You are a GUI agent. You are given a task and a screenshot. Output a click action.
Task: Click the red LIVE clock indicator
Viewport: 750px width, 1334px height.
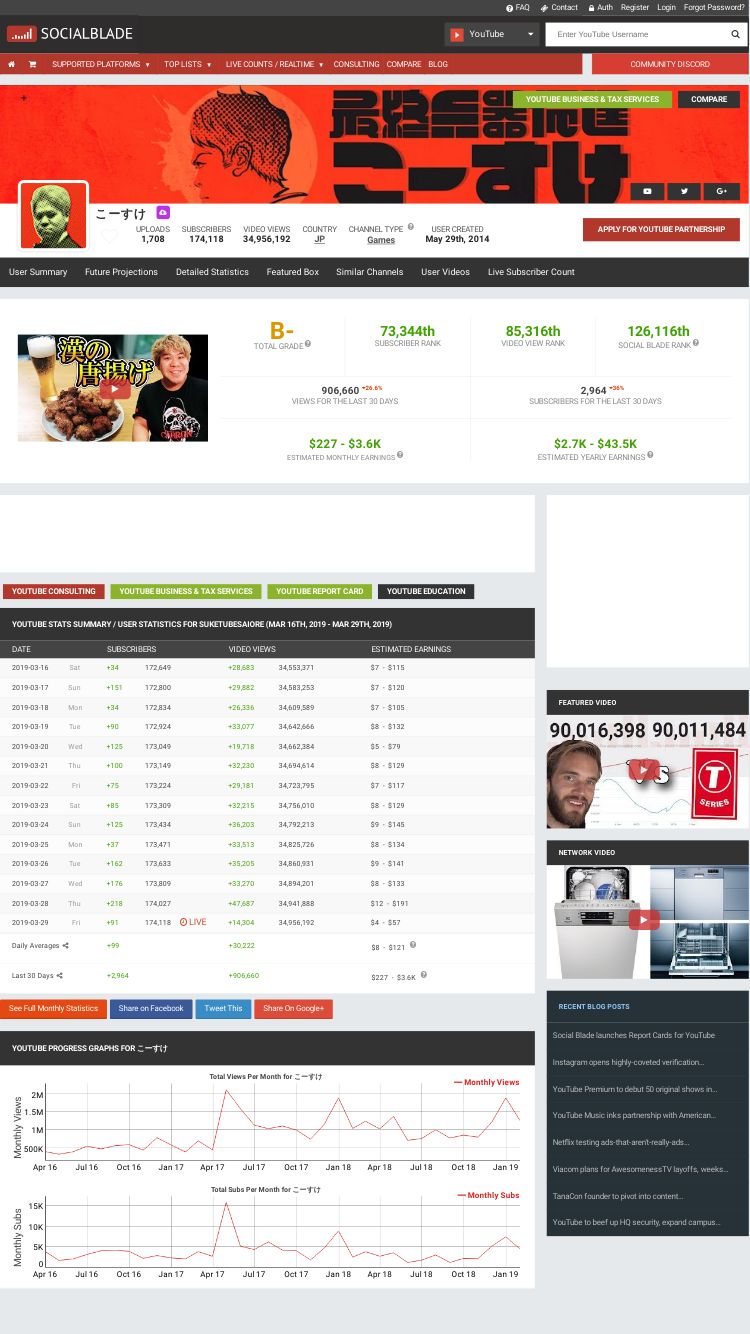click(x=193, y=922)
